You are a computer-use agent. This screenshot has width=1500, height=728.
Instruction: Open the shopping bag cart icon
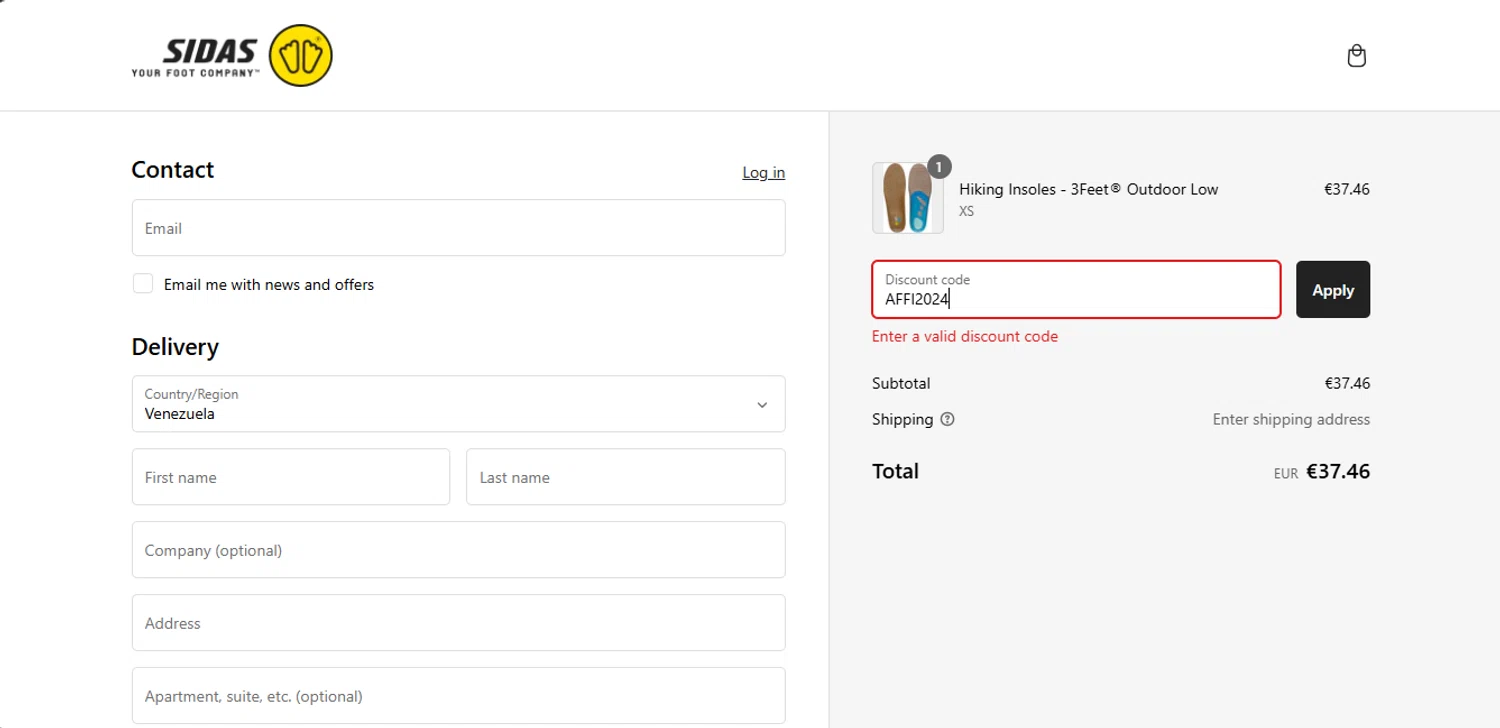(1356, 55)
